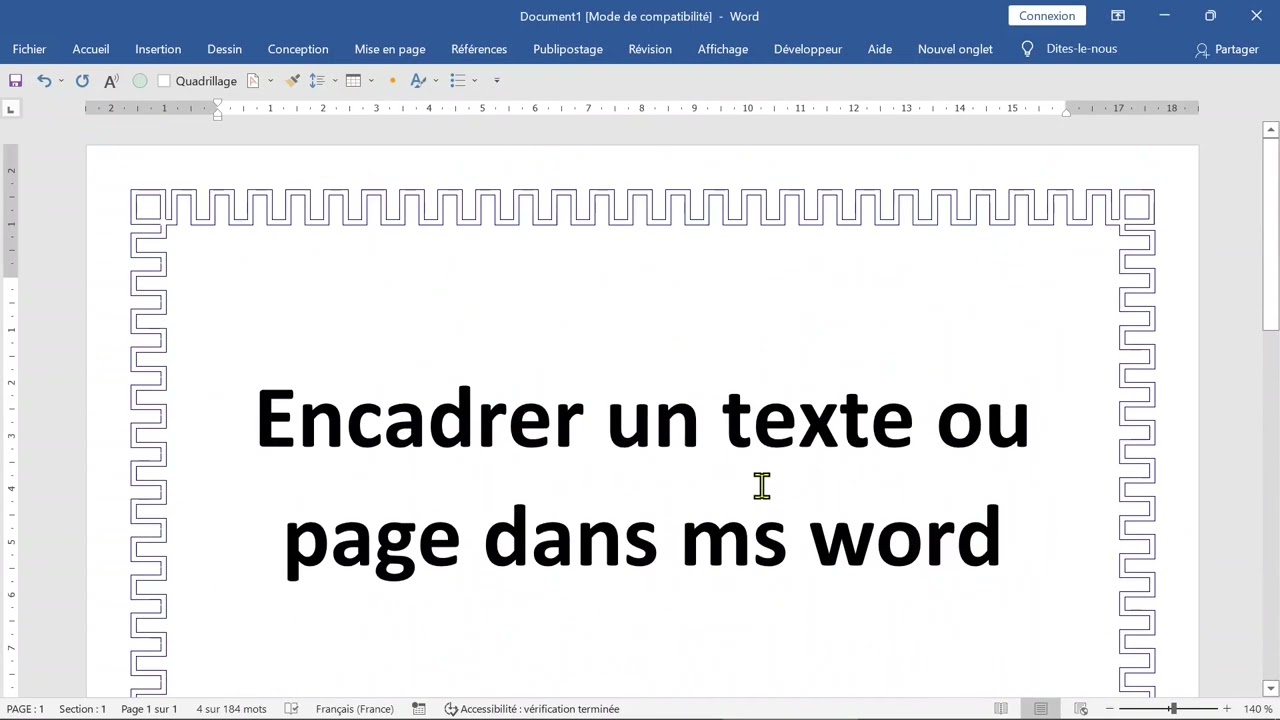Screen dimensions: 1280x720
Task: Expand the line spacing dropdown arrow
Action: pos(335,81)
